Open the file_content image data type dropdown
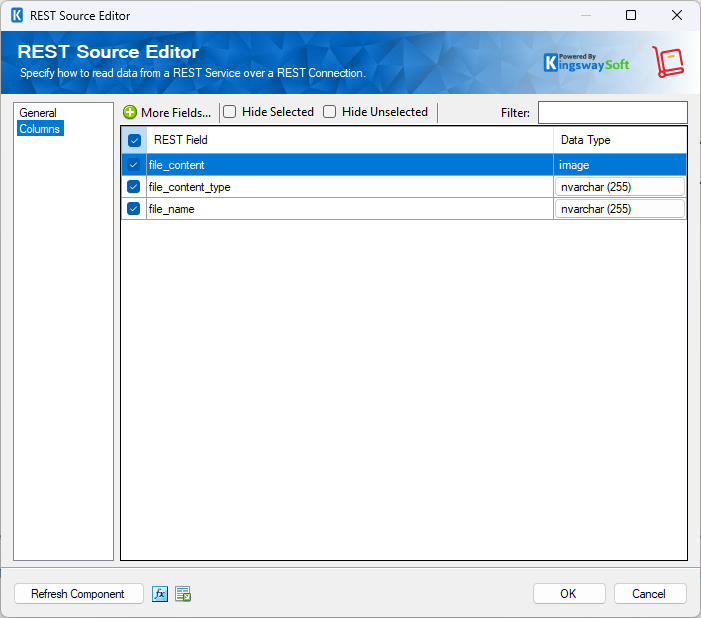The height and width of the screenshot is (618, 701). coord(620,165)
